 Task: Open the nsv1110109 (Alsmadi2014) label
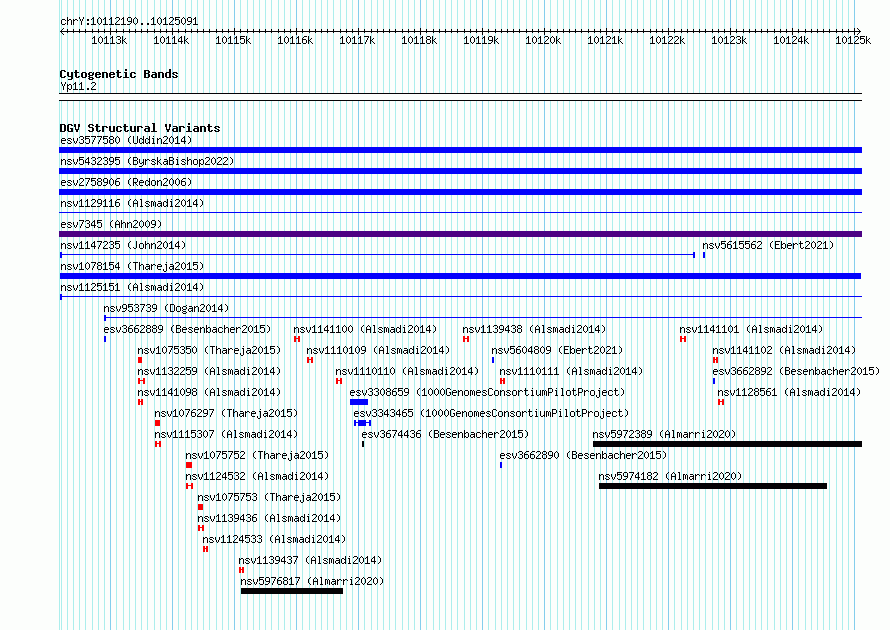[378, 350]
